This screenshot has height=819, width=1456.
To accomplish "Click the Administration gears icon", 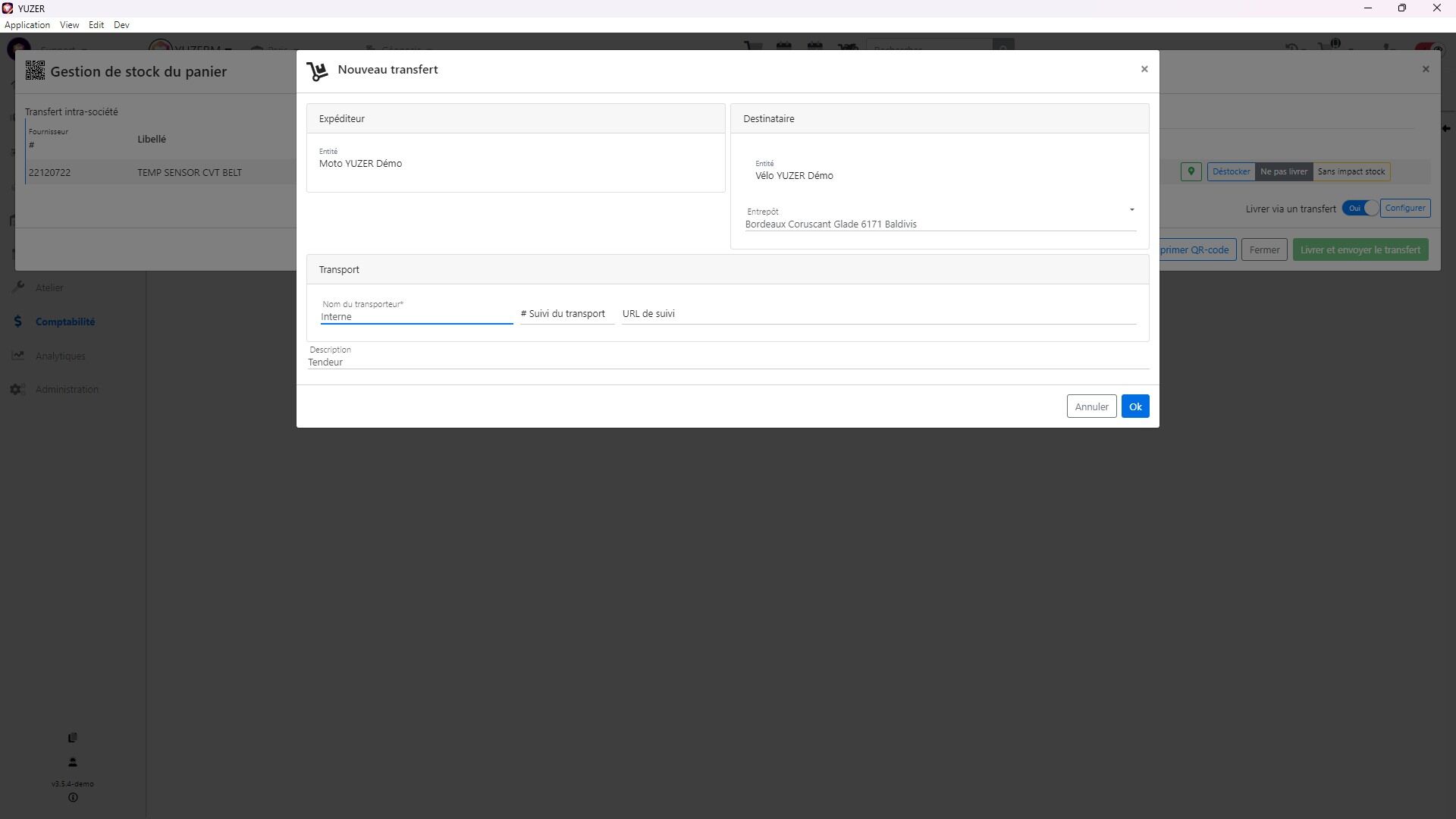I will 18,389.
